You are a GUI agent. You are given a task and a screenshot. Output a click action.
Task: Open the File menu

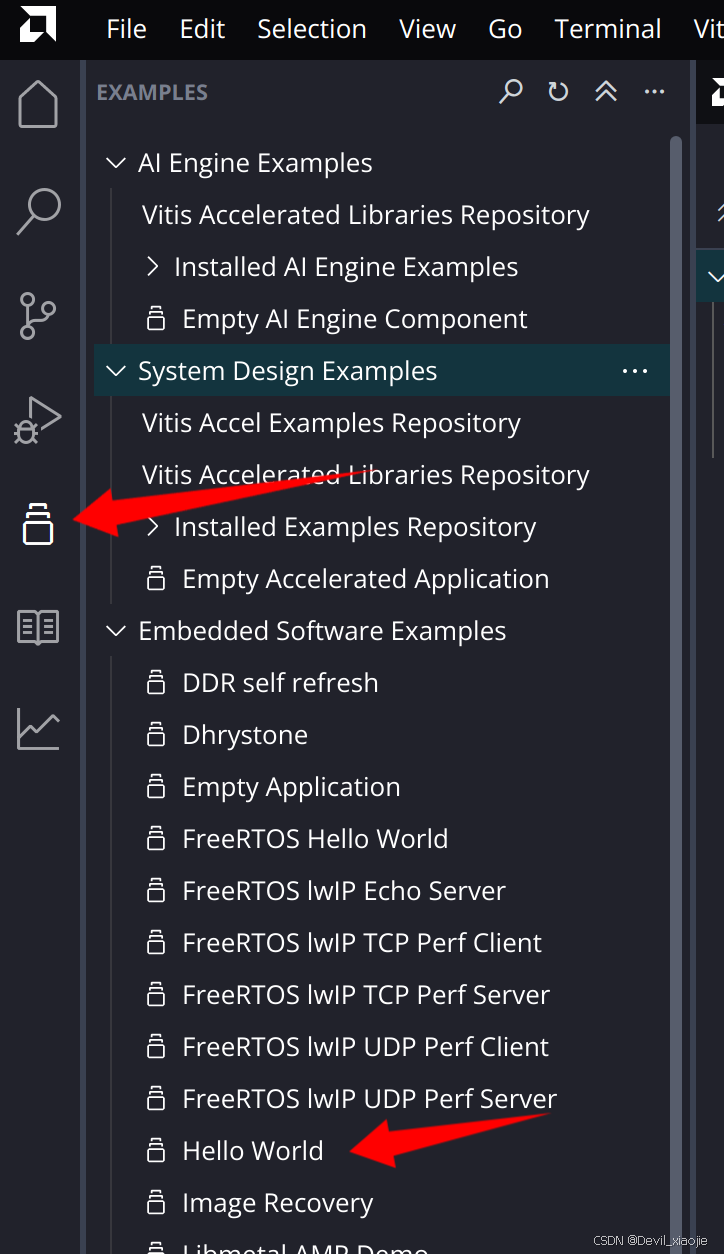tap(126, 29)
